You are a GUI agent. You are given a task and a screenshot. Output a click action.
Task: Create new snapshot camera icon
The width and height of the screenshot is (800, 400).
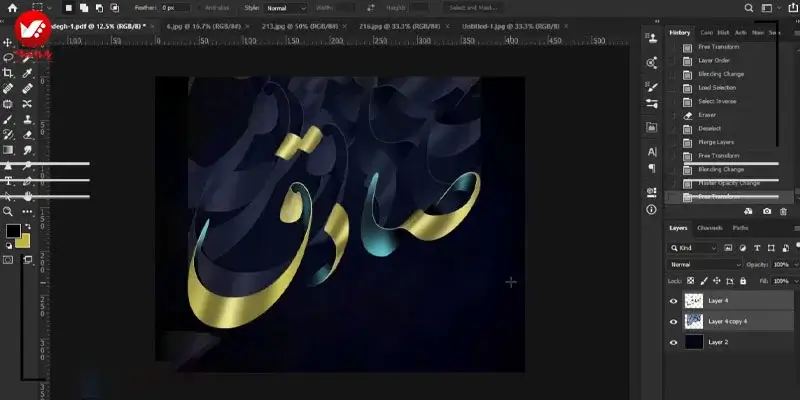coord(767,211)
